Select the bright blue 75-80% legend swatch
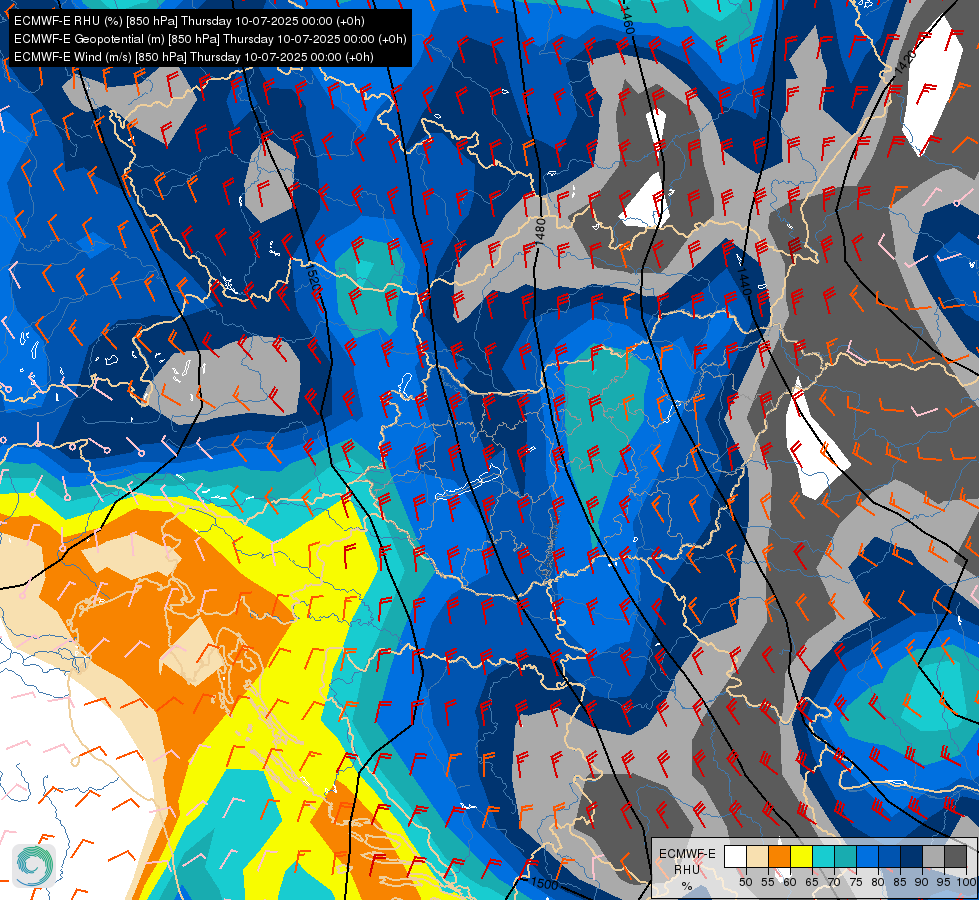This screenshot has width=979, height=900. (867, 856)
